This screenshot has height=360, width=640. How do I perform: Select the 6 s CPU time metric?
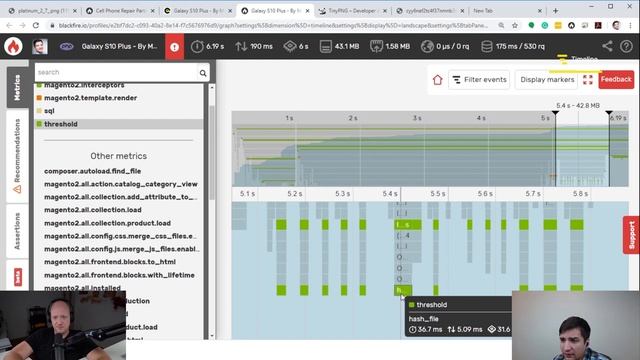pyautogui.click(x=296, y=47)
